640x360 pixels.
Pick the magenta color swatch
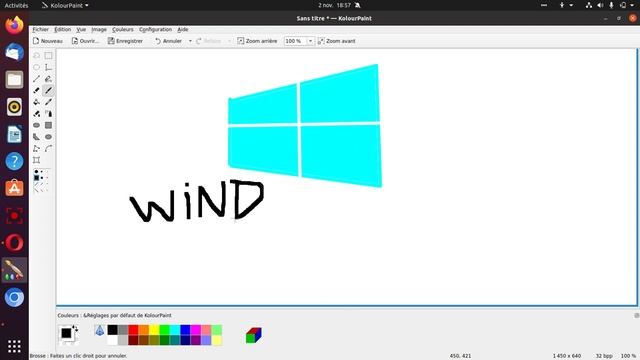coord(196,330)
